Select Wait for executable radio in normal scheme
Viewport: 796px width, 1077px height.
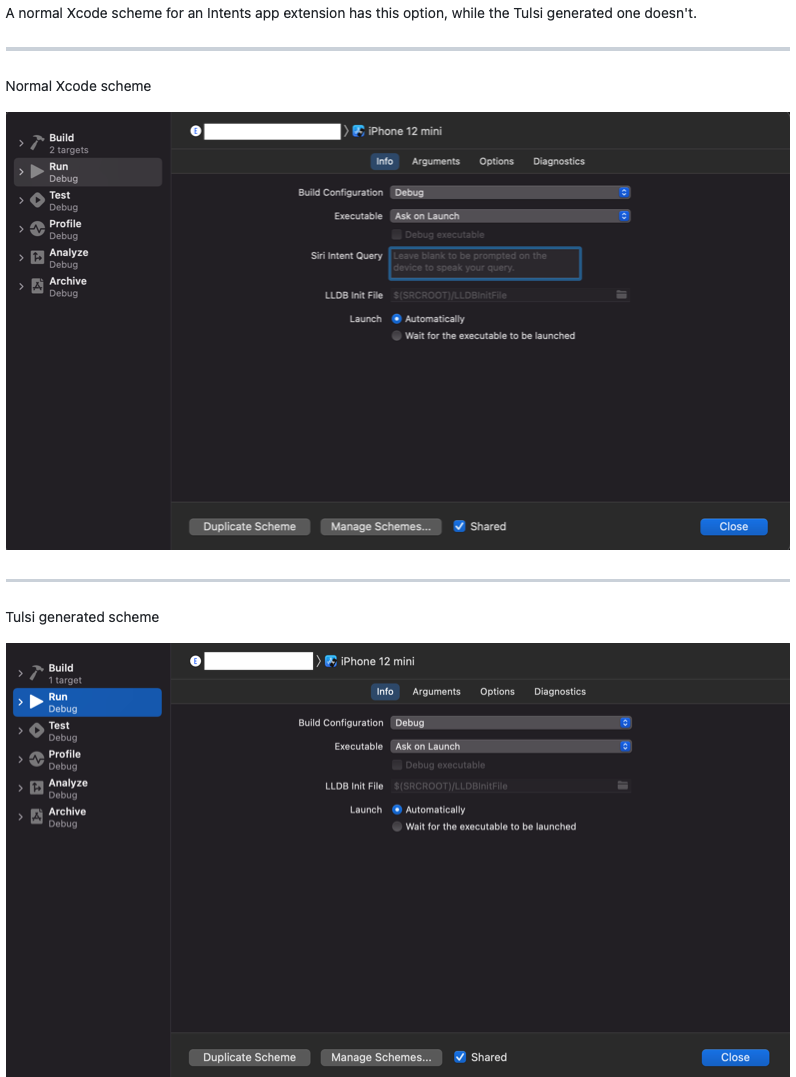396,335
